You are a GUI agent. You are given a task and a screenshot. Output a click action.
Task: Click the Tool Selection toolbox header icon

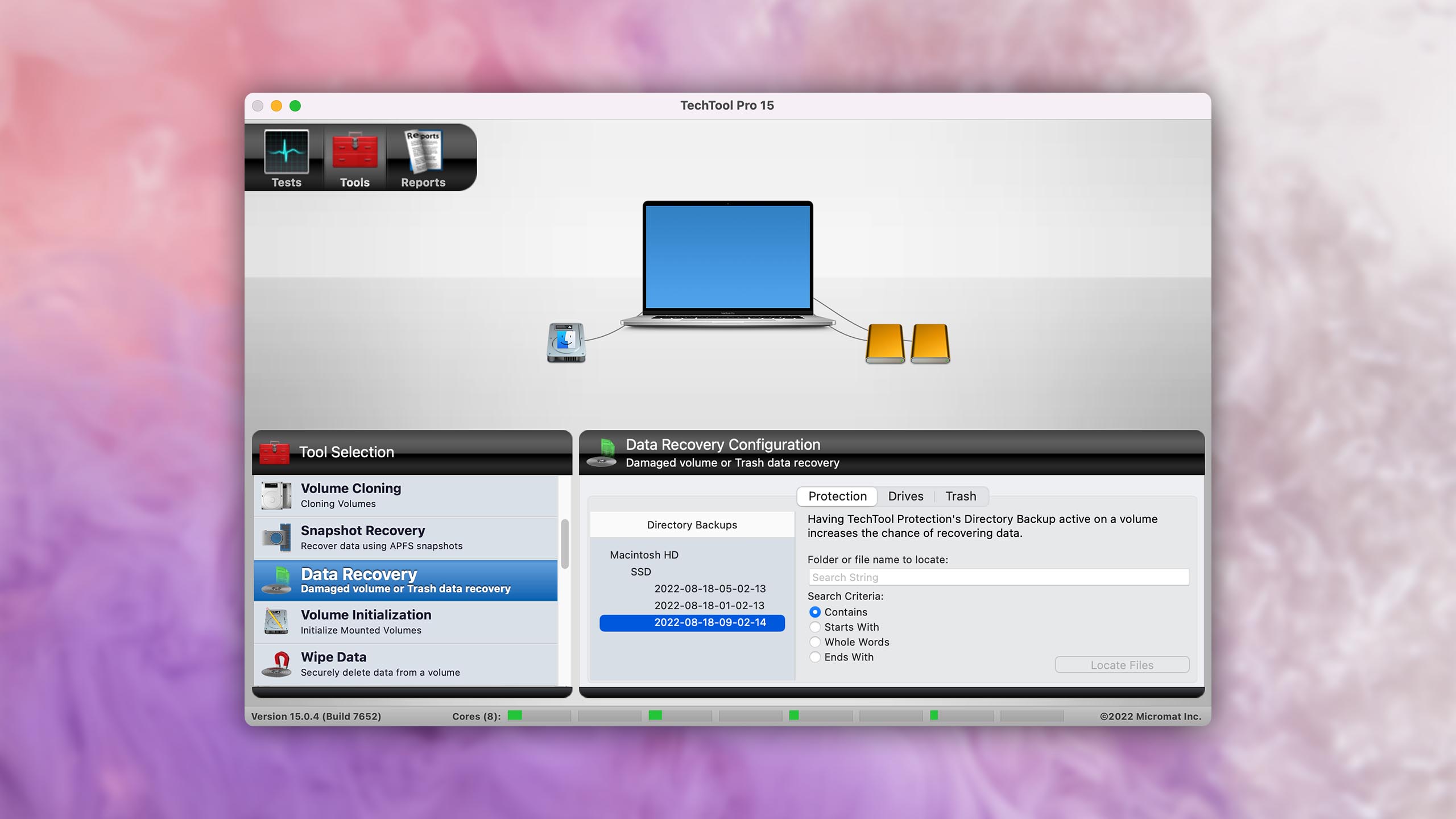coord(274,452)
